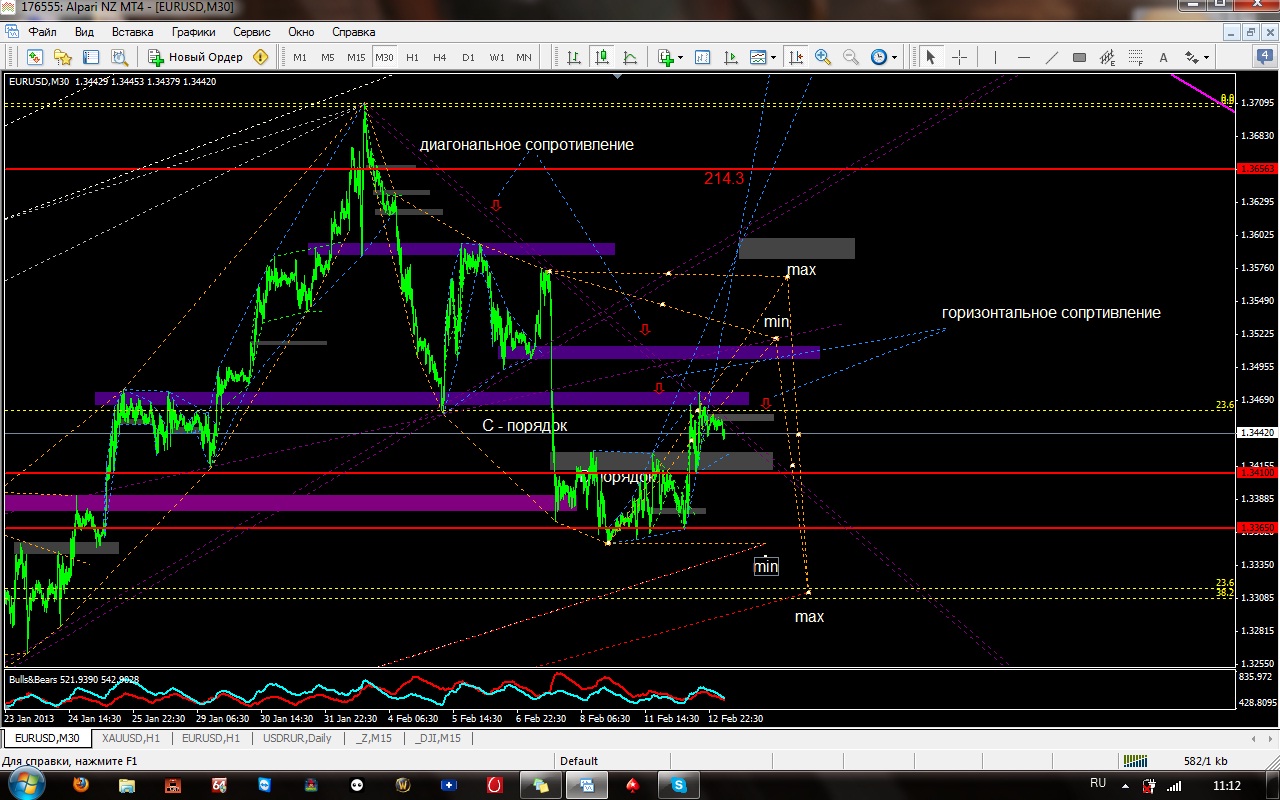Click the yellow diamond Expert Advisors icon

(261, 57)
